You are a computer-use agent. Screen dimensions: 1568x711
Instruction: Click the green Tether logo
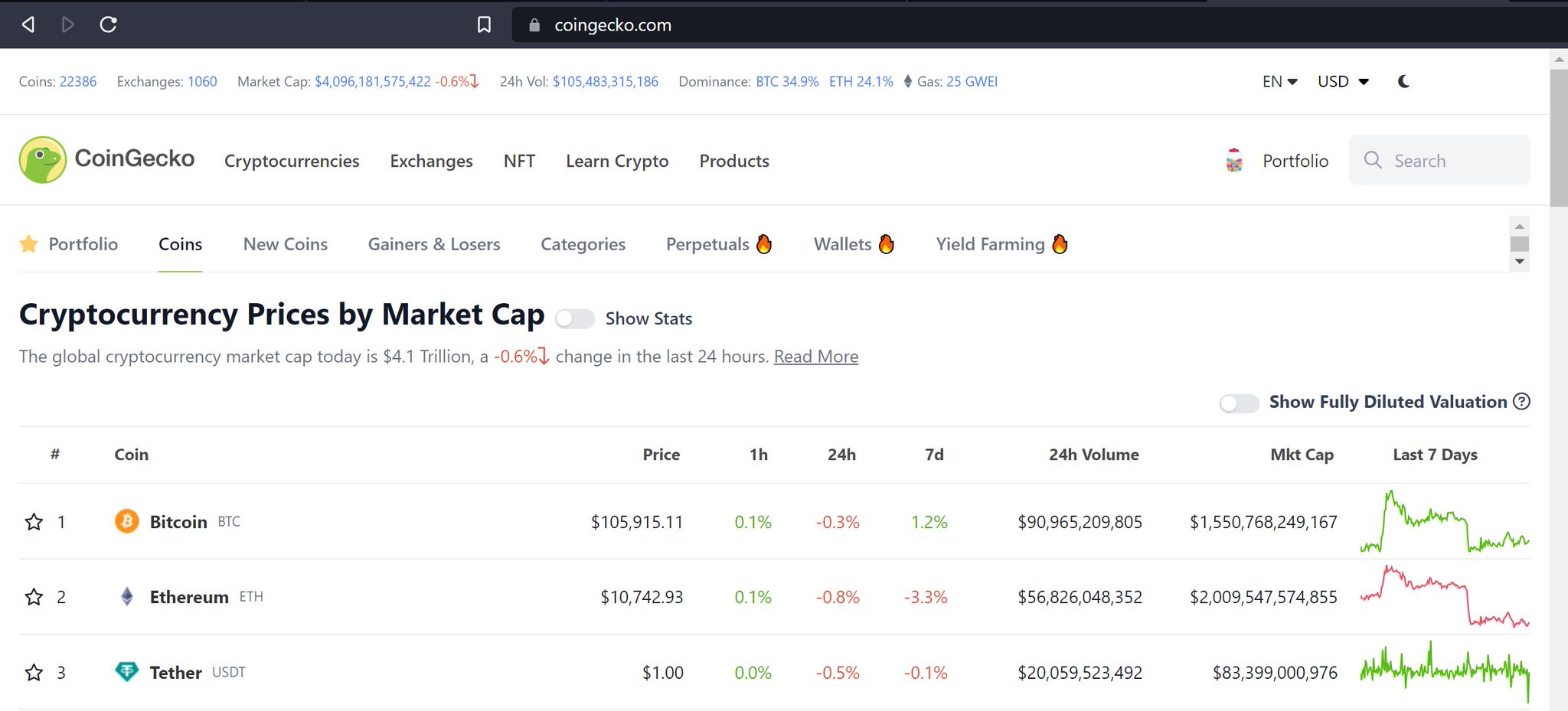127,671
